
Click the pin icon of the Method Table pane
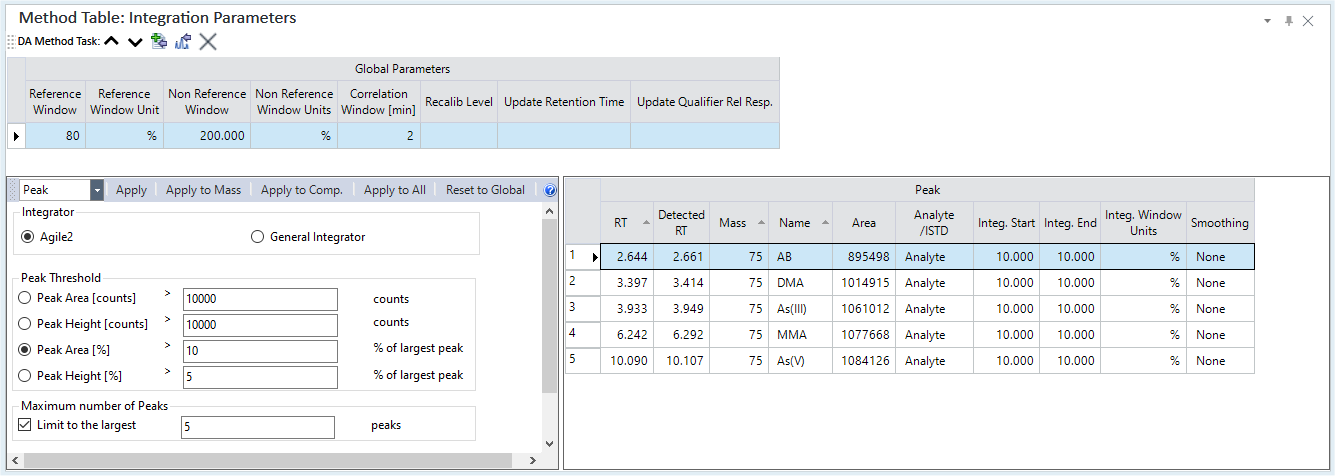pyautogui.click(x=1289, y=20)
